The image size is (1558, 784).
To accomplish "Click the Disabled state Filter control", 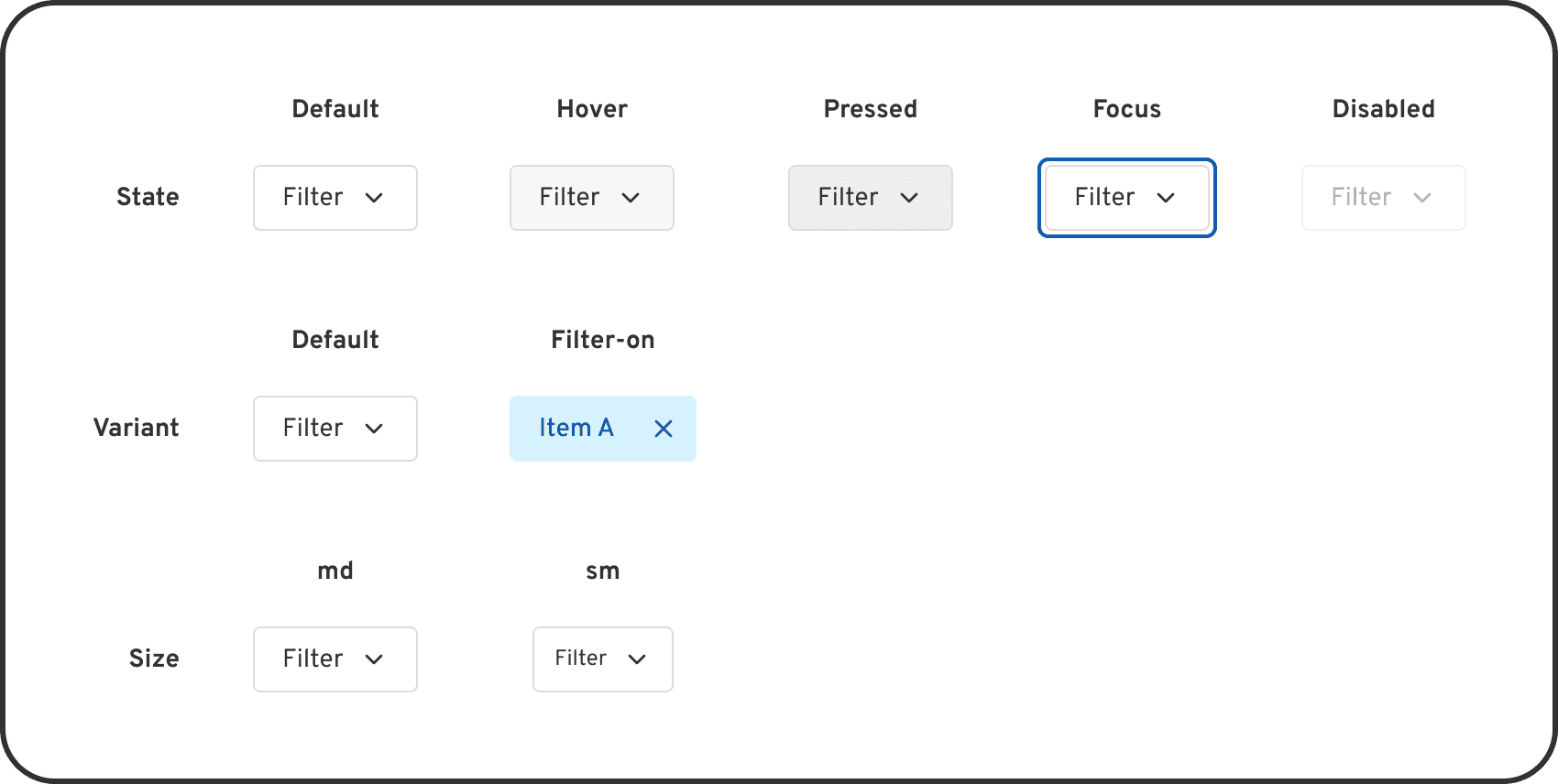I will click(x=1383, y=198).
